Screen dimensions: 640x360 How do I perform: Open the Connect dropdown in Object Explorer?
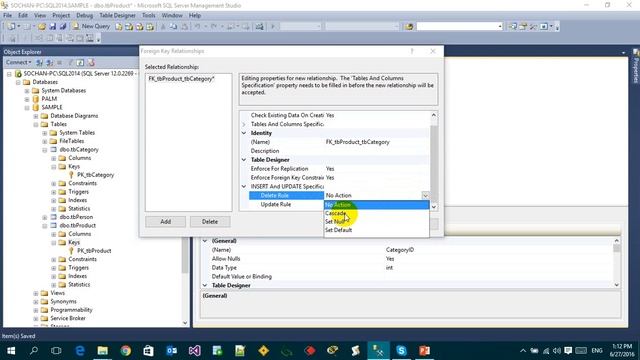click(19, 62)
